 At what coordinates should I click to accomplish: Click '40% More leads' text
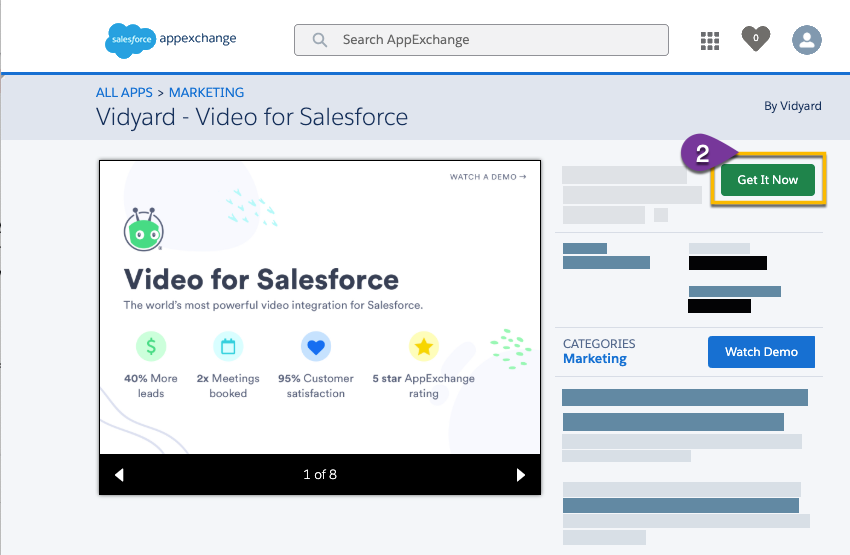[151, 386]
